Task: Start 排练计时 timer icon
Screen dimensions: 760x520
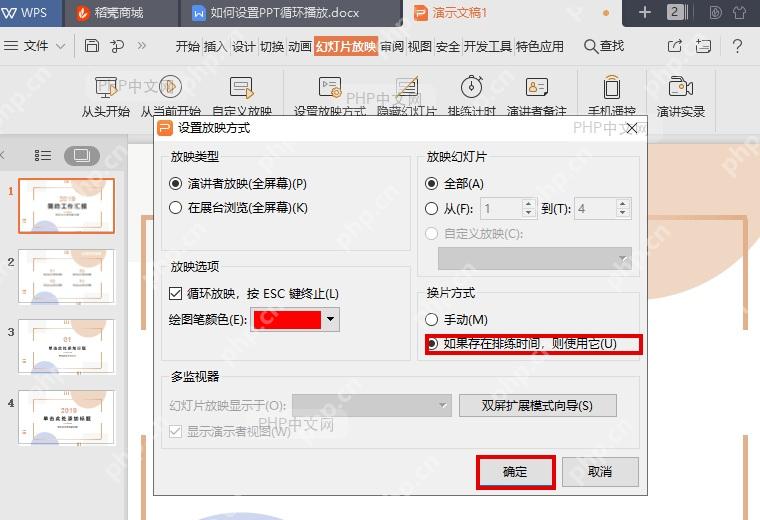Action: [x=472, y=87]
